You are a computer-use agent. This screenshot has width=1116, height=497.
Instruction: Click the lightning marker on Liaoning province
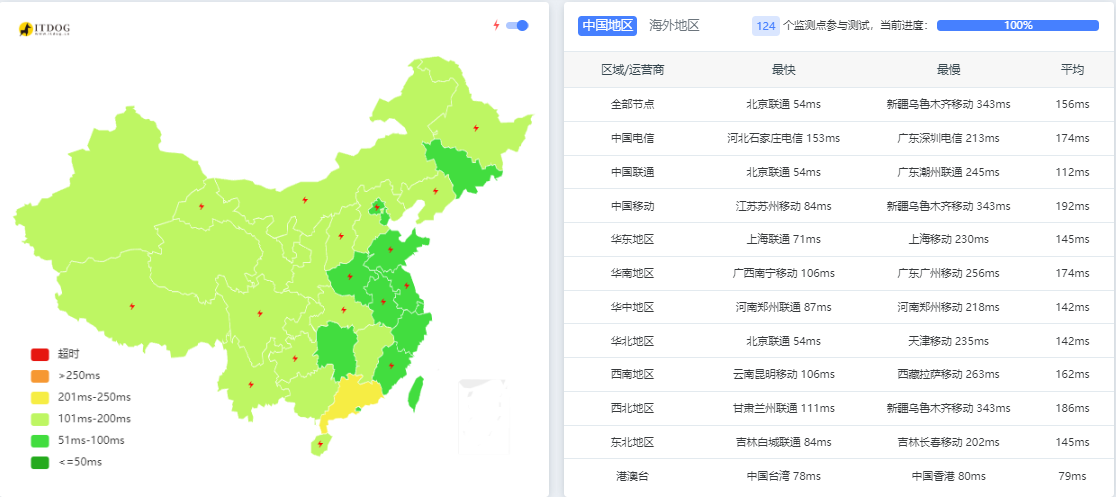436,191
